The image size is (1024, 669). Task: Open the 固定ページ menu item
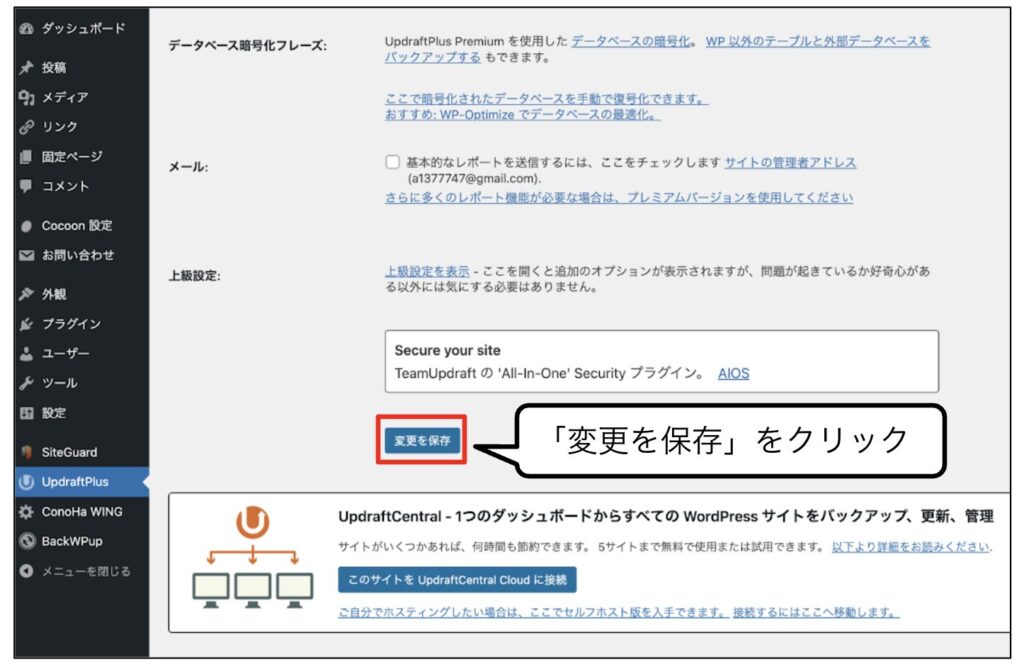82,157
